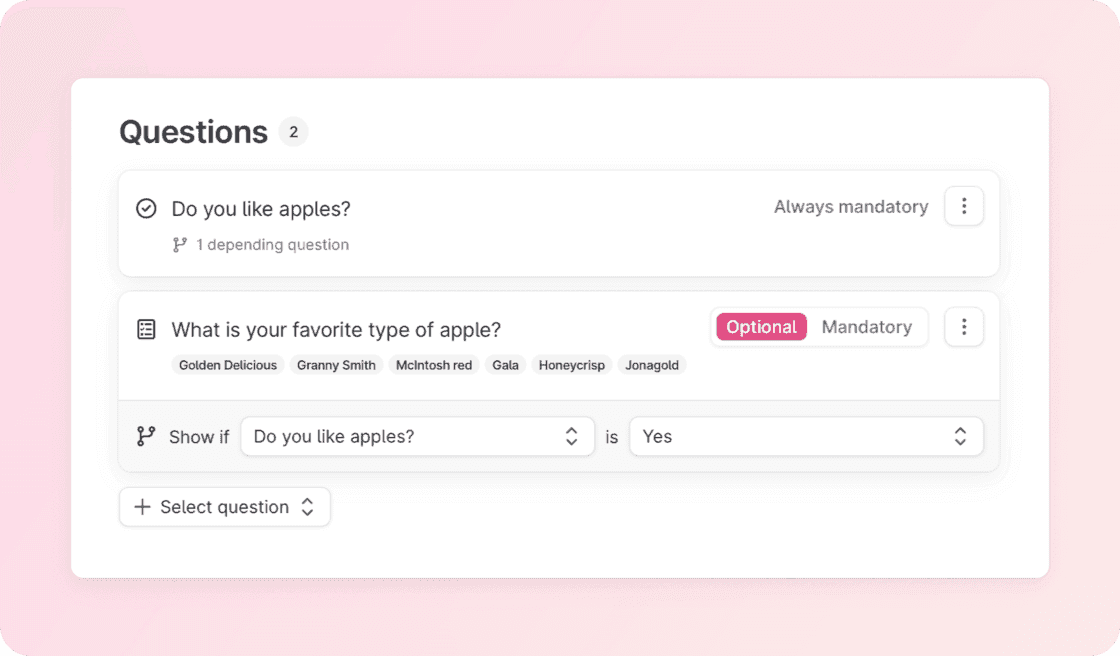Open the "Select question" dropdown
Image resolution: width=1120 pixels, height=656 pixels.
click(225, 507)
